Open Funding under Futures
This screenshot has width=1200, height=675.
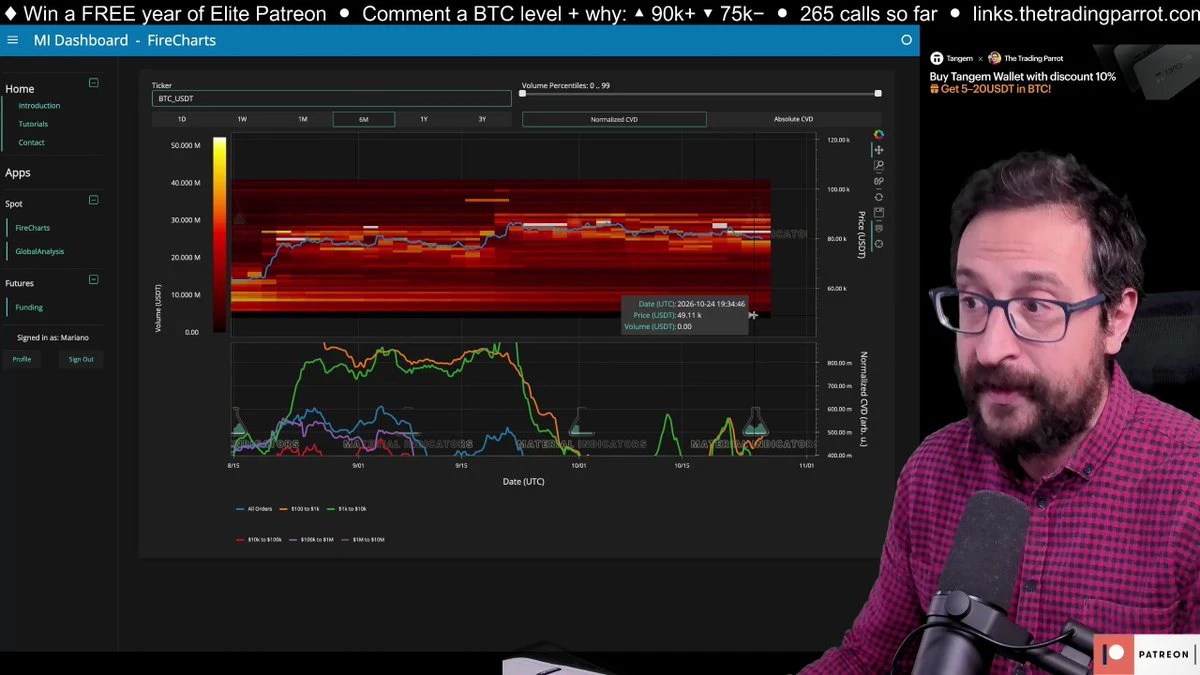pos(29,308)
